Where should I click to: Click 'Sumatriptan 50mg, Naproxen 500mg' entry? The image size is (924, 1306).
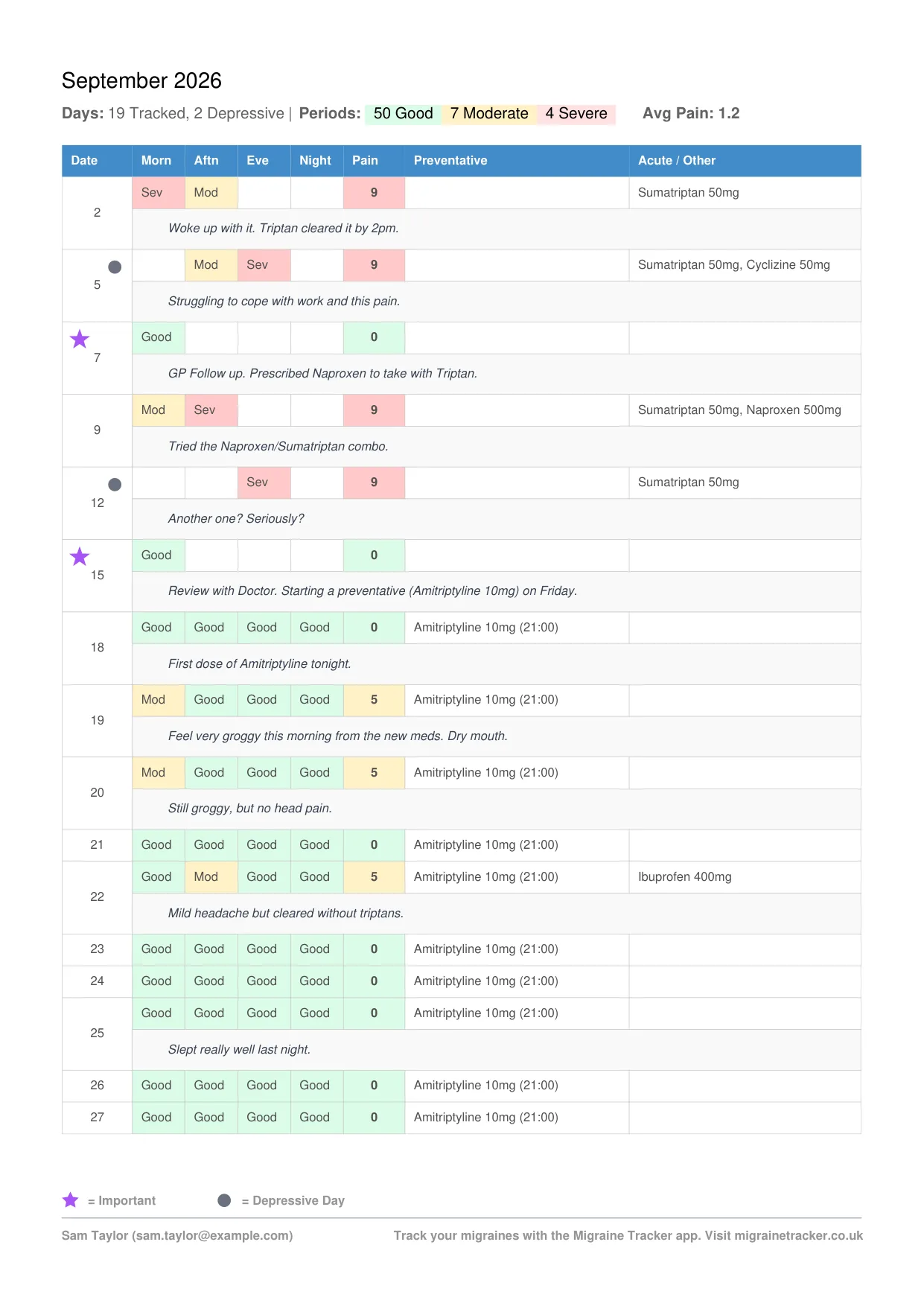pyautogui.click(x=739, y=410)
